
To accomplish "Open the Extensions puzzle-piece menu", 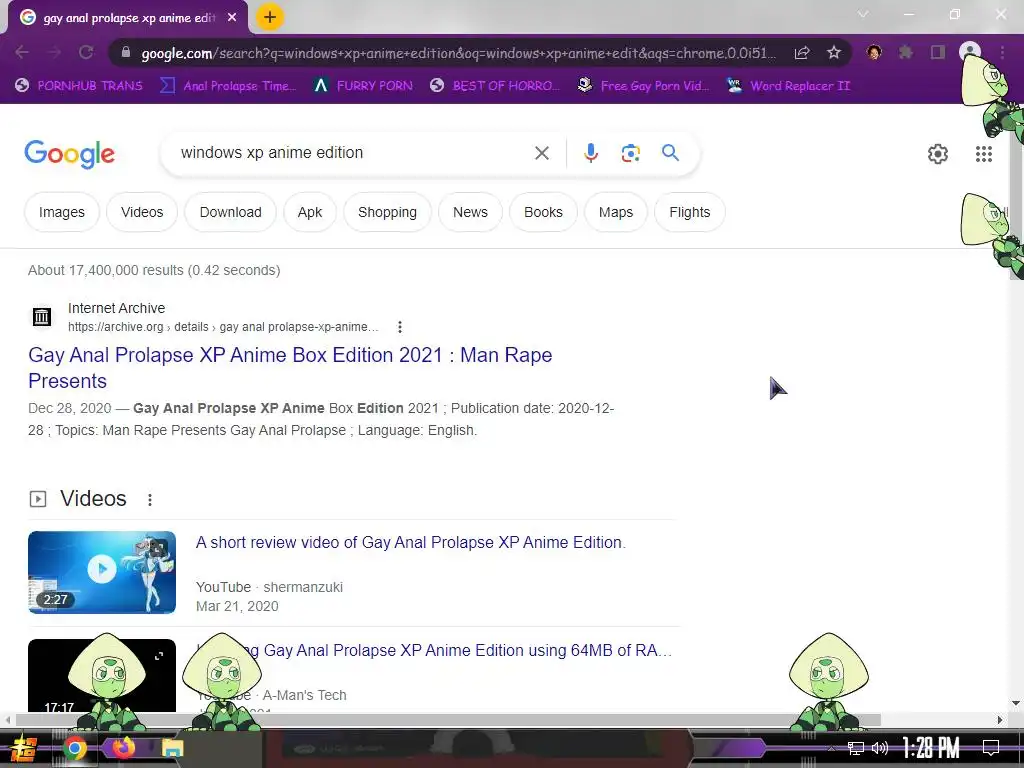I will [x=906, y=52].
